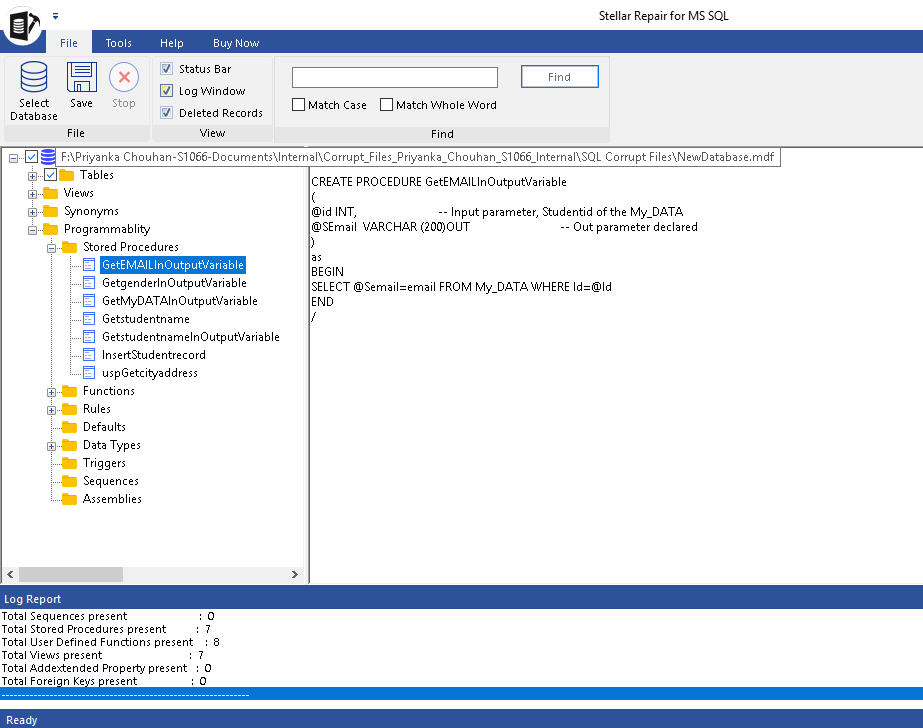This screenshot has height=728, width=923.
Task: Click the Find button
Action: point(559,77)
